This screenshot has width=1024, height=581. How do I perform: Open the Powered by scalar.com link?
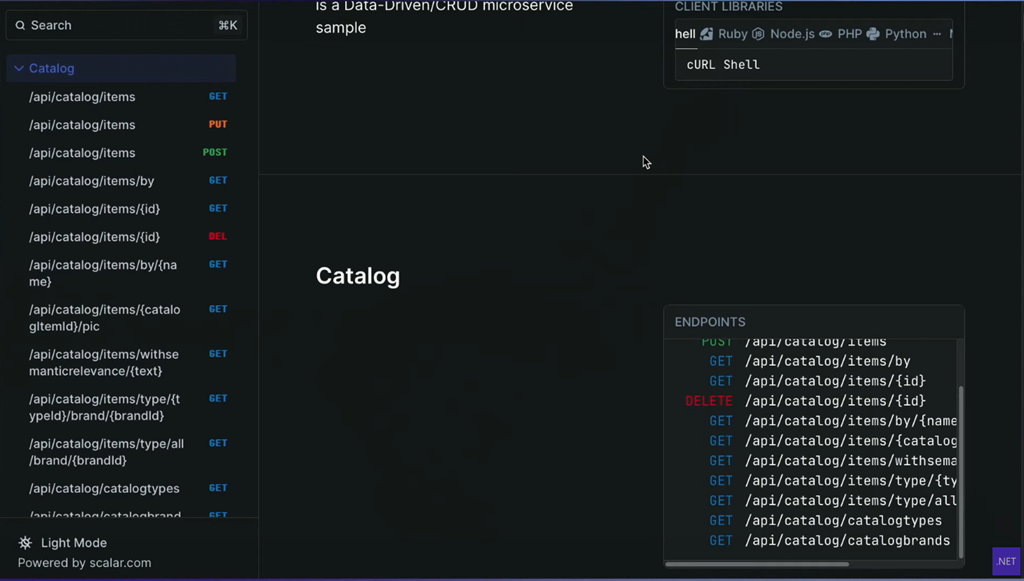84,563
